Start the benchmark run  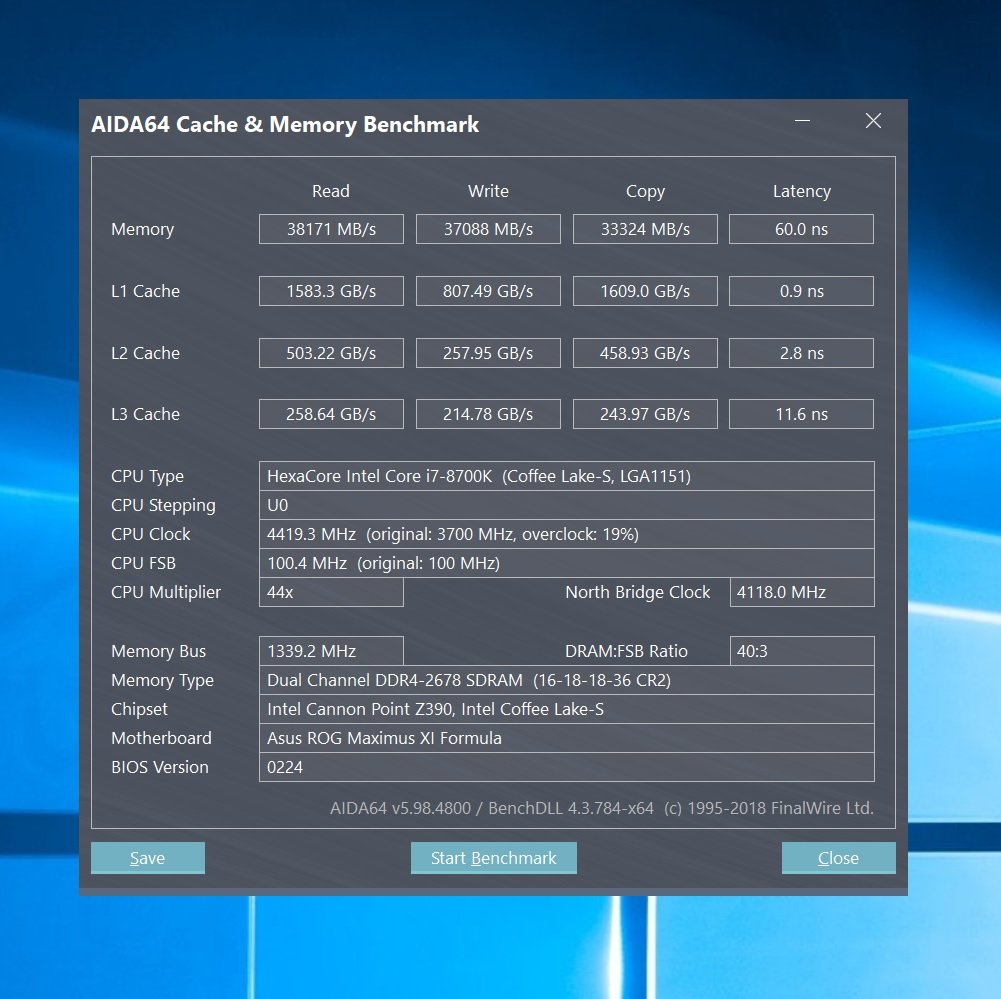[x=493, y=857]
